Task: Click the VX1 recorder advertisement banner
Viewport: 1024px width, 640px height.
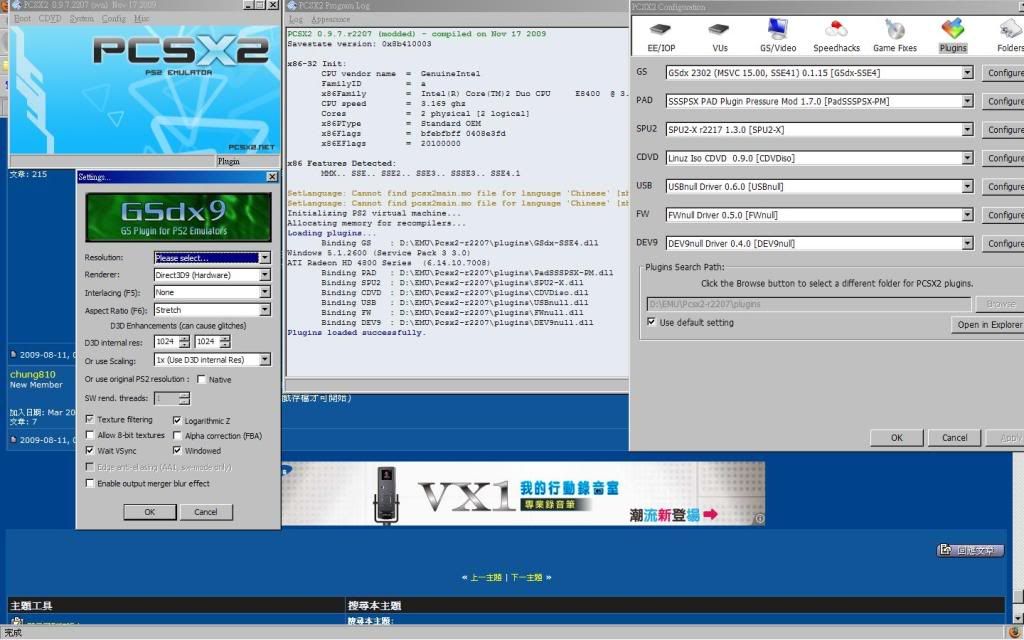Action: coord(523,494)
